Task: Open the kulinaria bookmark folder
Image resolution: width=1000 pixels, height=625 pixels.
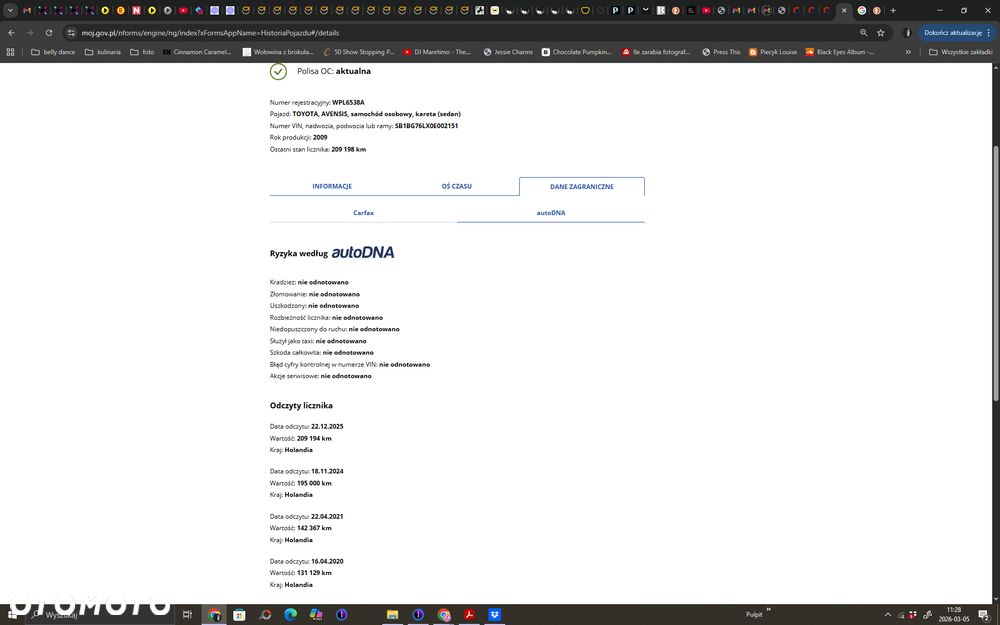Action: point(103,52)
